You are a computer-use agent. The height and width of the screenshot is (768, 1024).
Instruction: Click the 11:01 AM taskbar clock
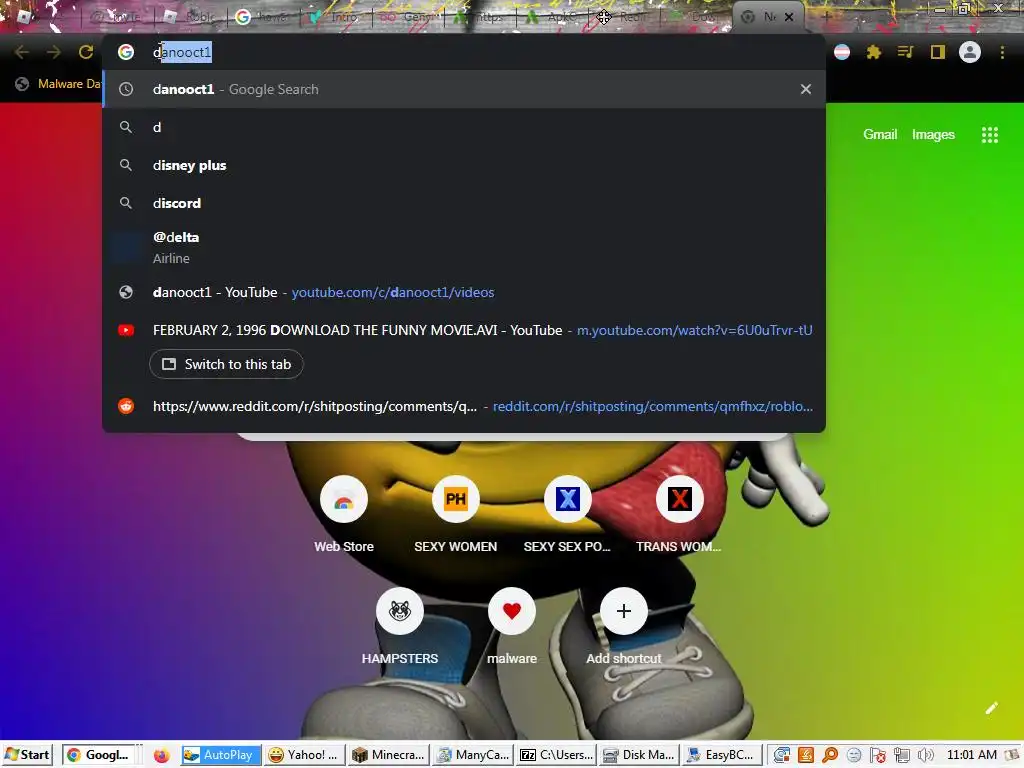[971, 755]
